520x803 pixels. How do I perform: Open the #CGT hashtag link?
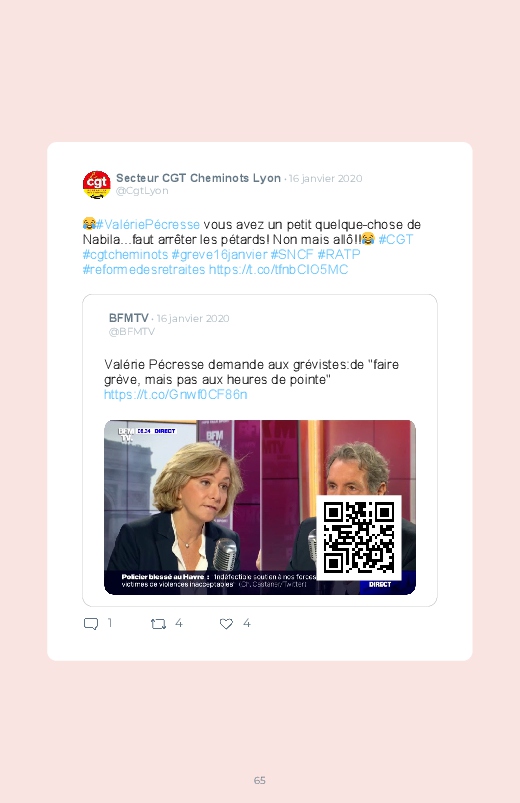(x=396, y=239)
